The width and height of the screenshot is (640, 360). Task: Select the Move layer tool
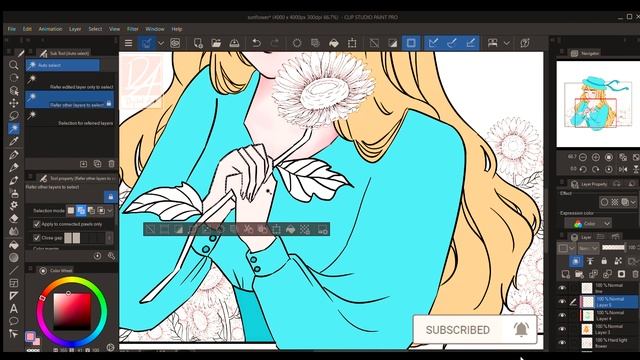pos(13,103)
